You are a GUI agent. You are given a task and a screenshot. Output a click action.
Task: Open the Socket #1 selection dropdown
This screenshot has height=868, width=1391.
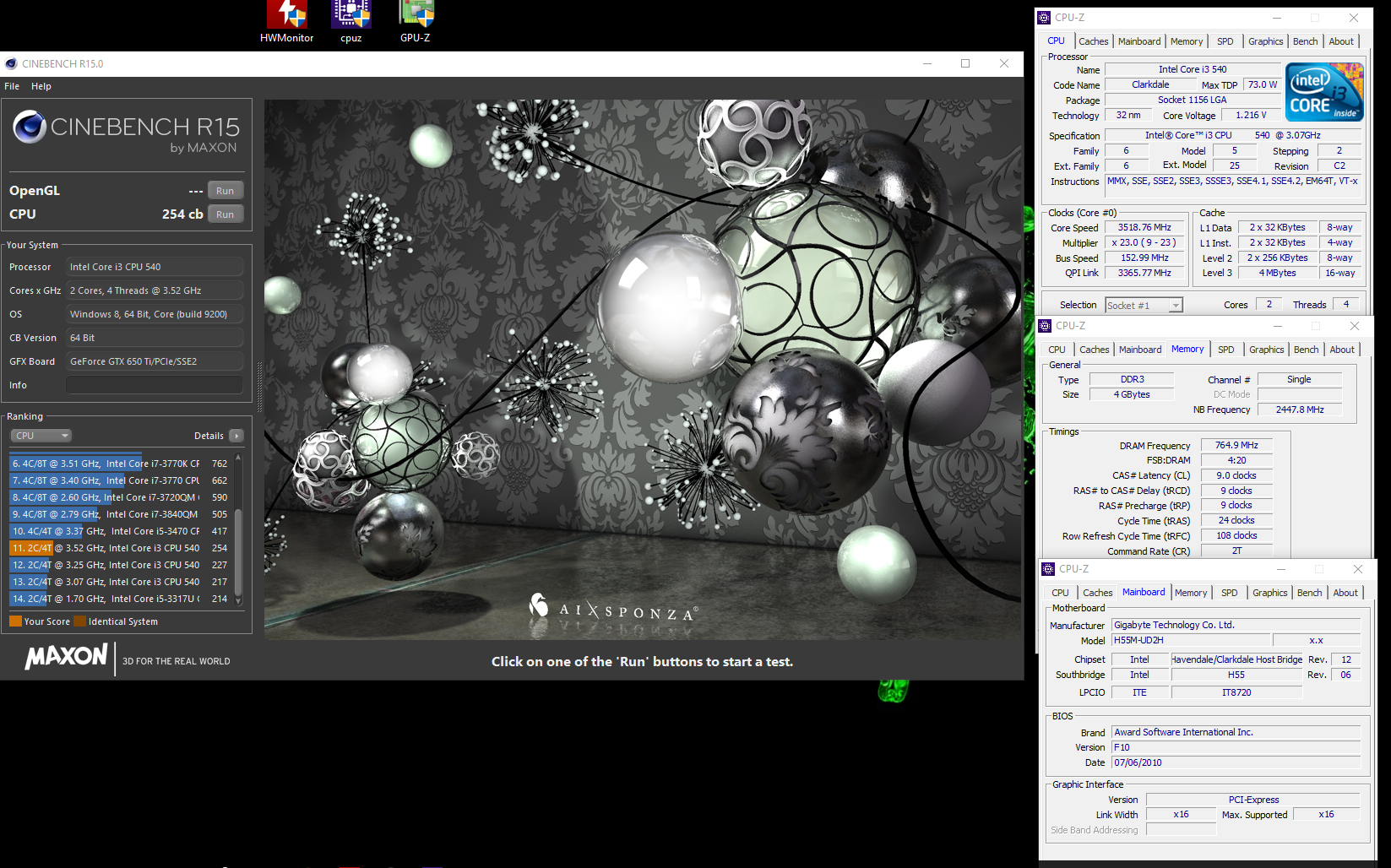coord(1144,306)
